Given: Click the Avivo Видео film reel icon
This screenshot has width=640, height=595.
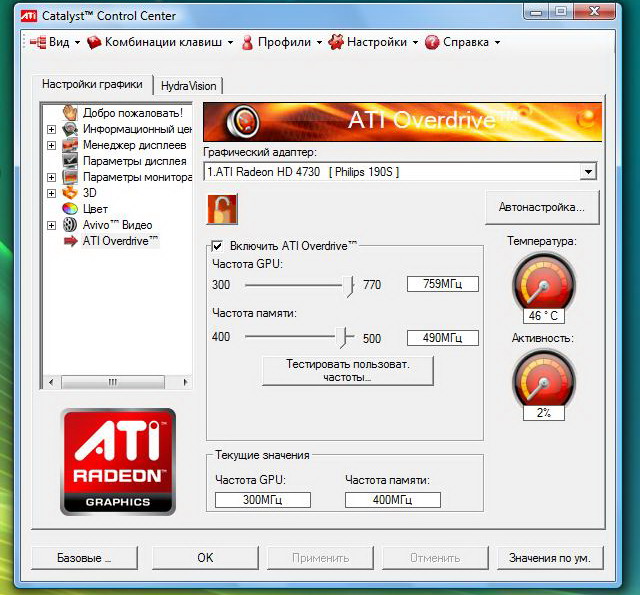Looking at the screenshot, I should point(70,224).
